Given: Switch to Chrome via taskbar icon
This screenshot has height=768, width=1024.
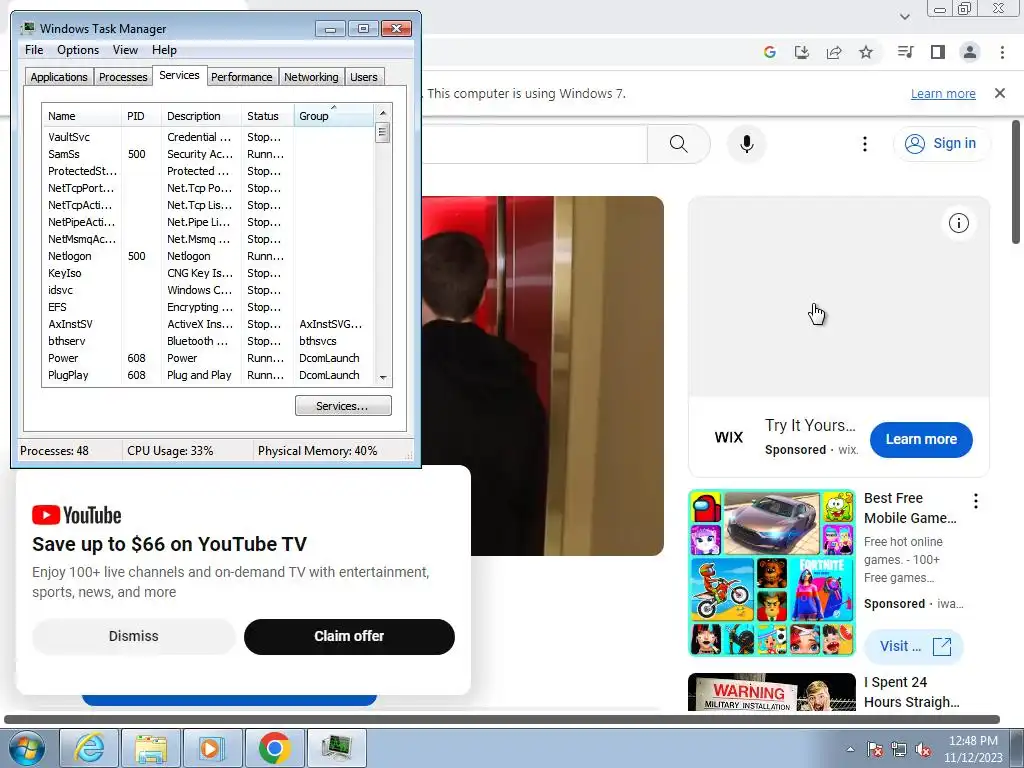Looking at the screenshot, I should [x=274, y=748].
